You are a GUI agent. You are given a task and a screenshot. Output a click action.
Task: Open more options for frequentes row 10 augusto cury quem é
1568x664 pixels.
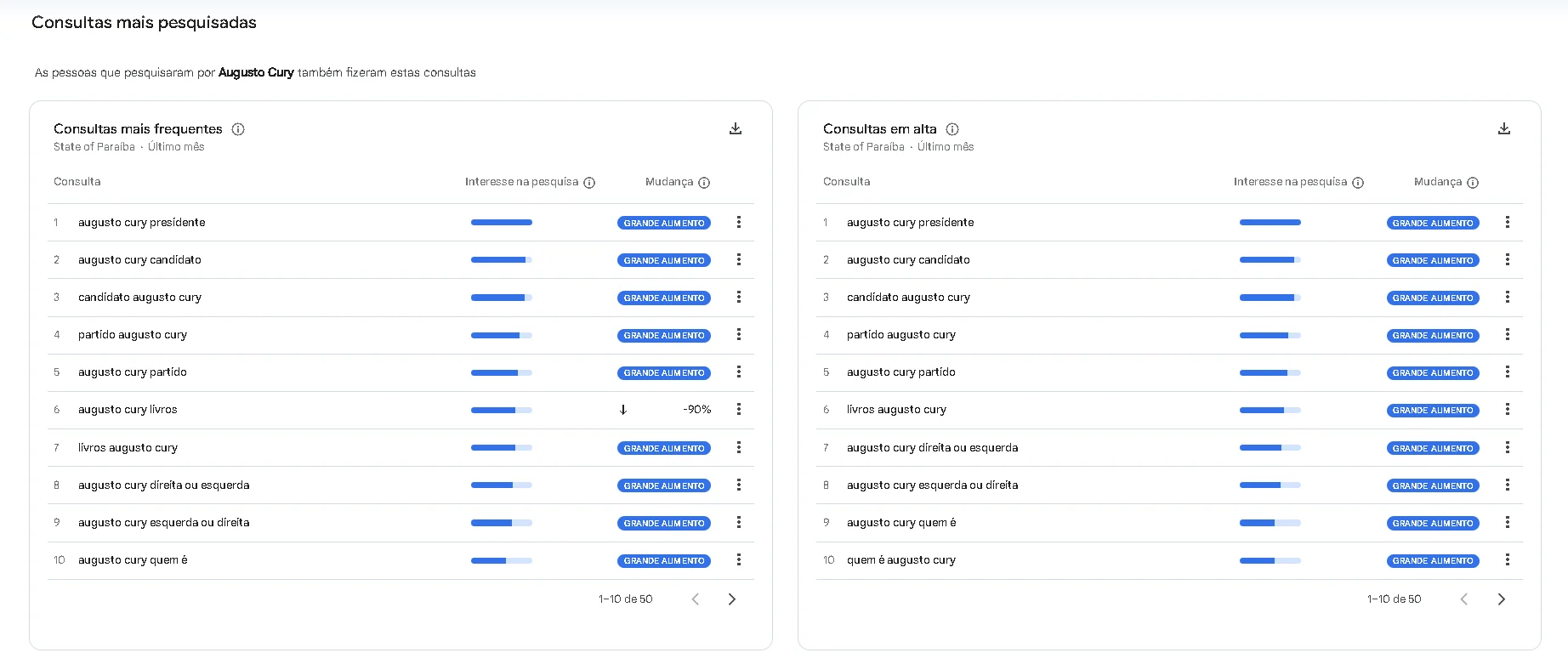[x=739, y=559]
